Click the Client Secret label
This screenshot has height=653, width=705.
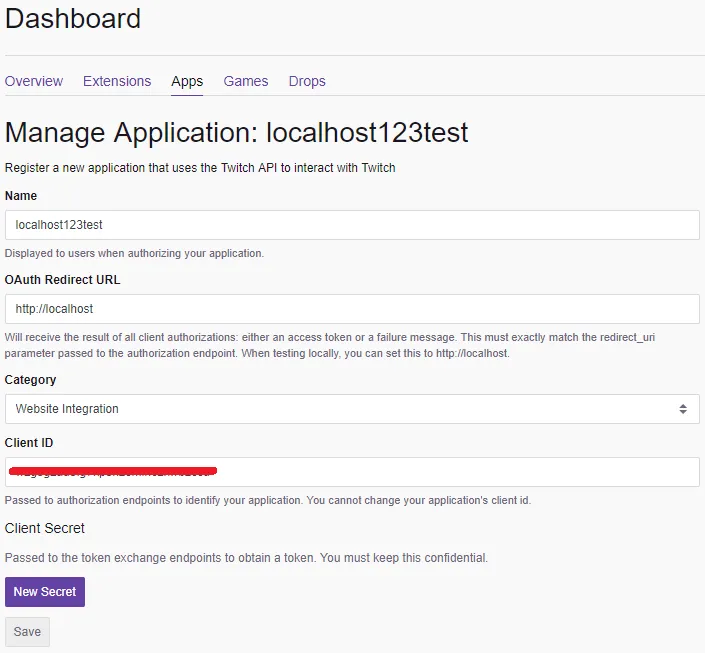tap(45, 528)
